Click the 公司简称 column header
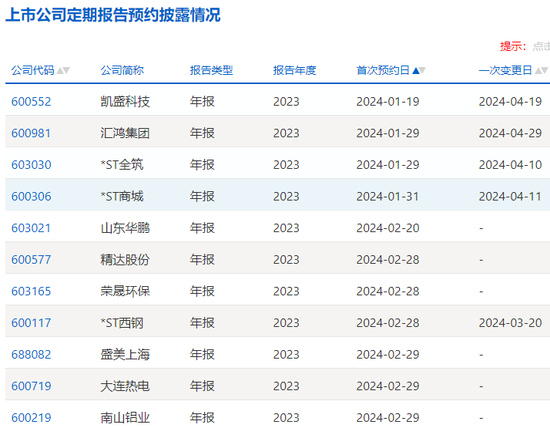The height and width of the screenshot is (428, 550). [122, 71]
